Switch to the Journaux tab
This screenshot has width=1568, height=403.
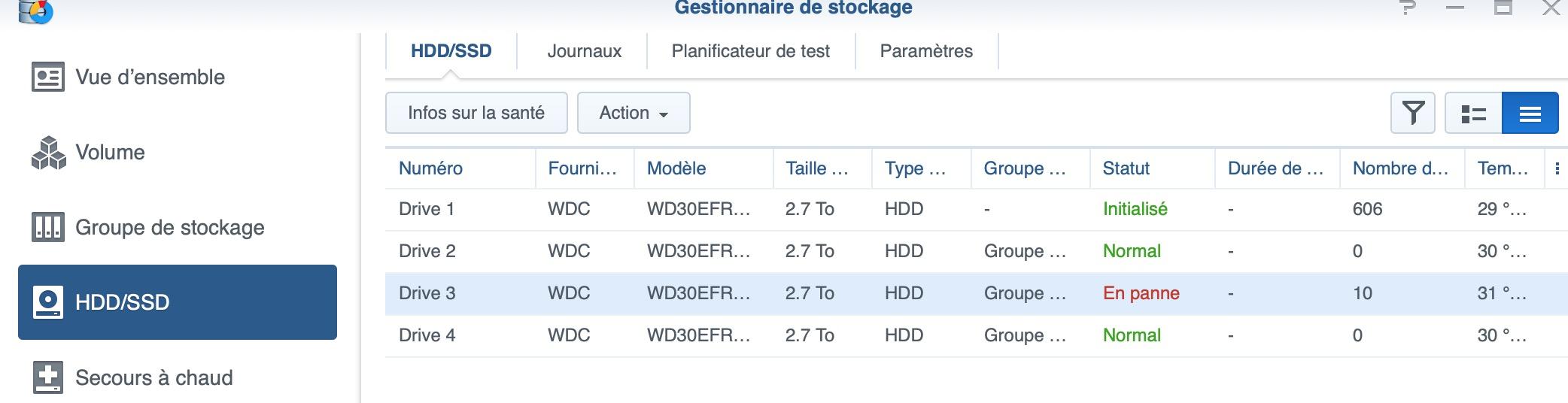pyautogui.click(x=584, y=51)
